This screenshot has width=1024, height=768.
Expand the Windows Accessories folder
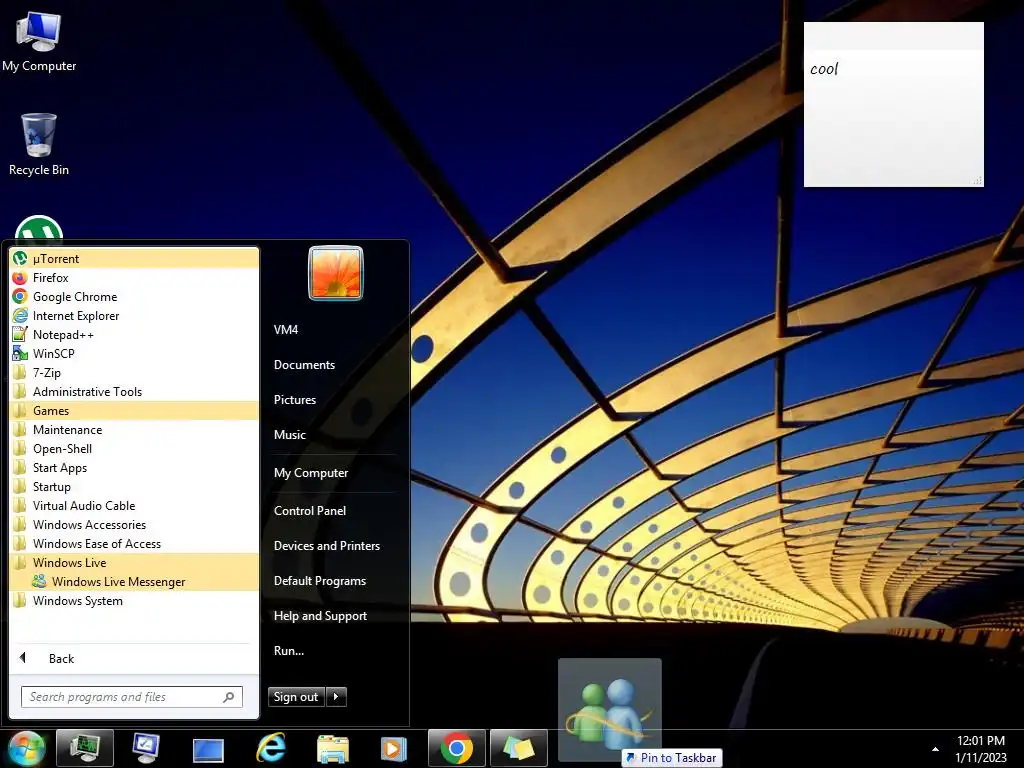pos(135,524)
